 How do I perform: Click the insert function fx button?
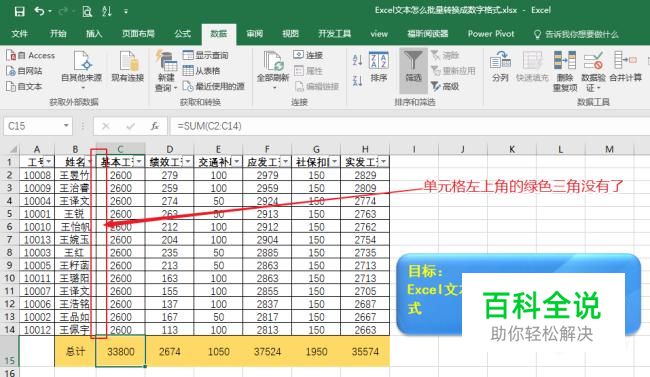155,126
